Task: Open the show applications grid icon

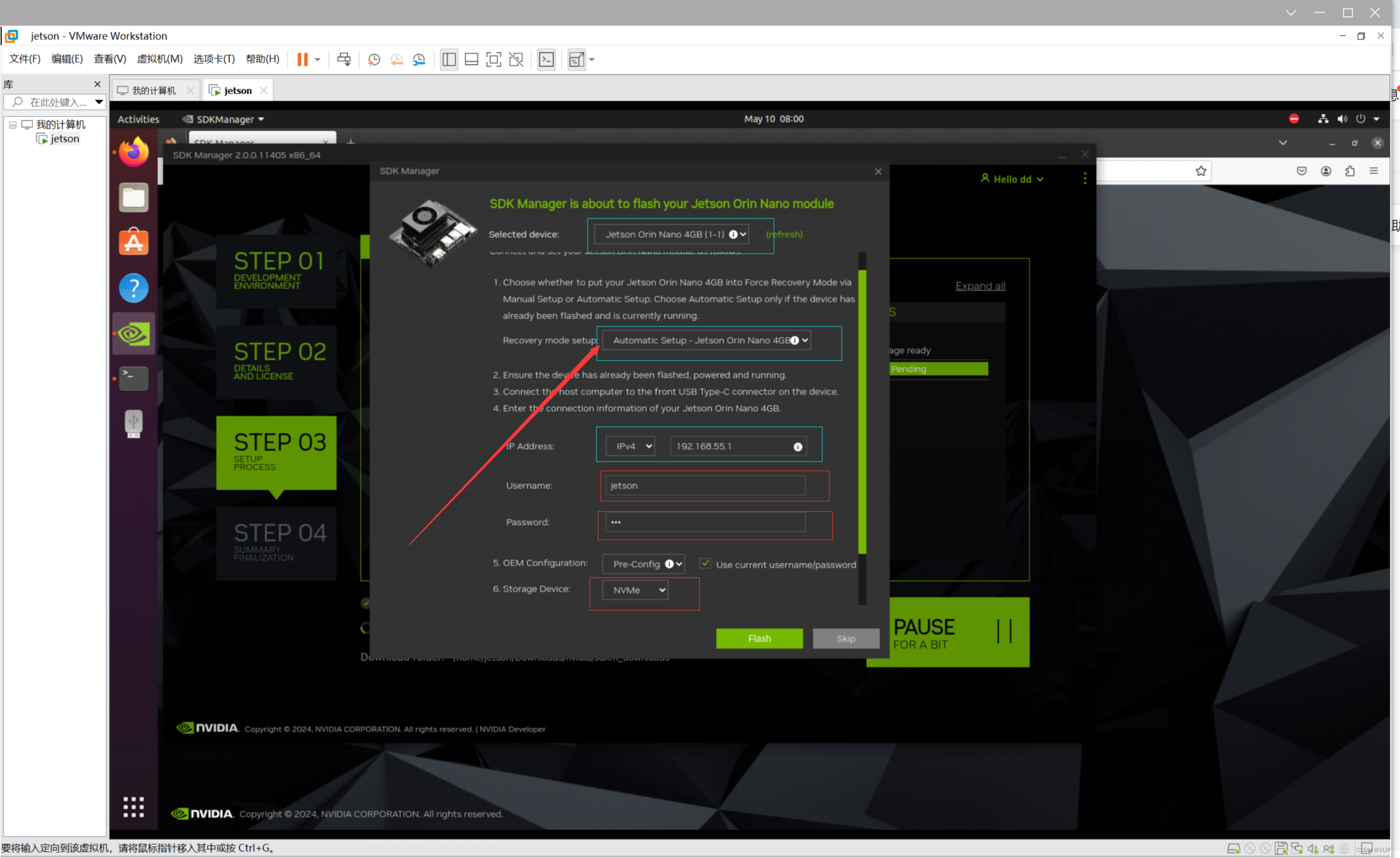Action: pyautogui.click(x=134, y=807)
